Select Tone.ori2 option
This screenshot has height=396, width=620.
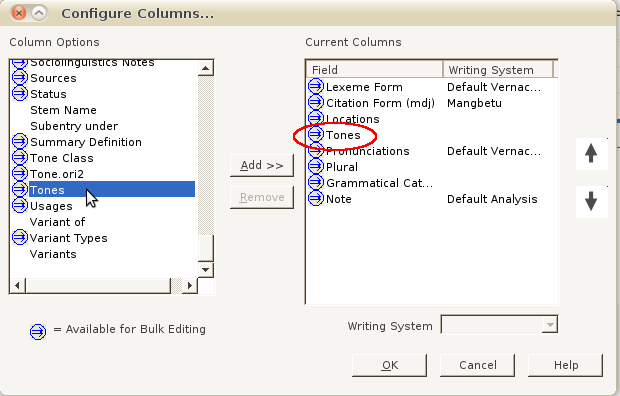(x=57, y=174)
